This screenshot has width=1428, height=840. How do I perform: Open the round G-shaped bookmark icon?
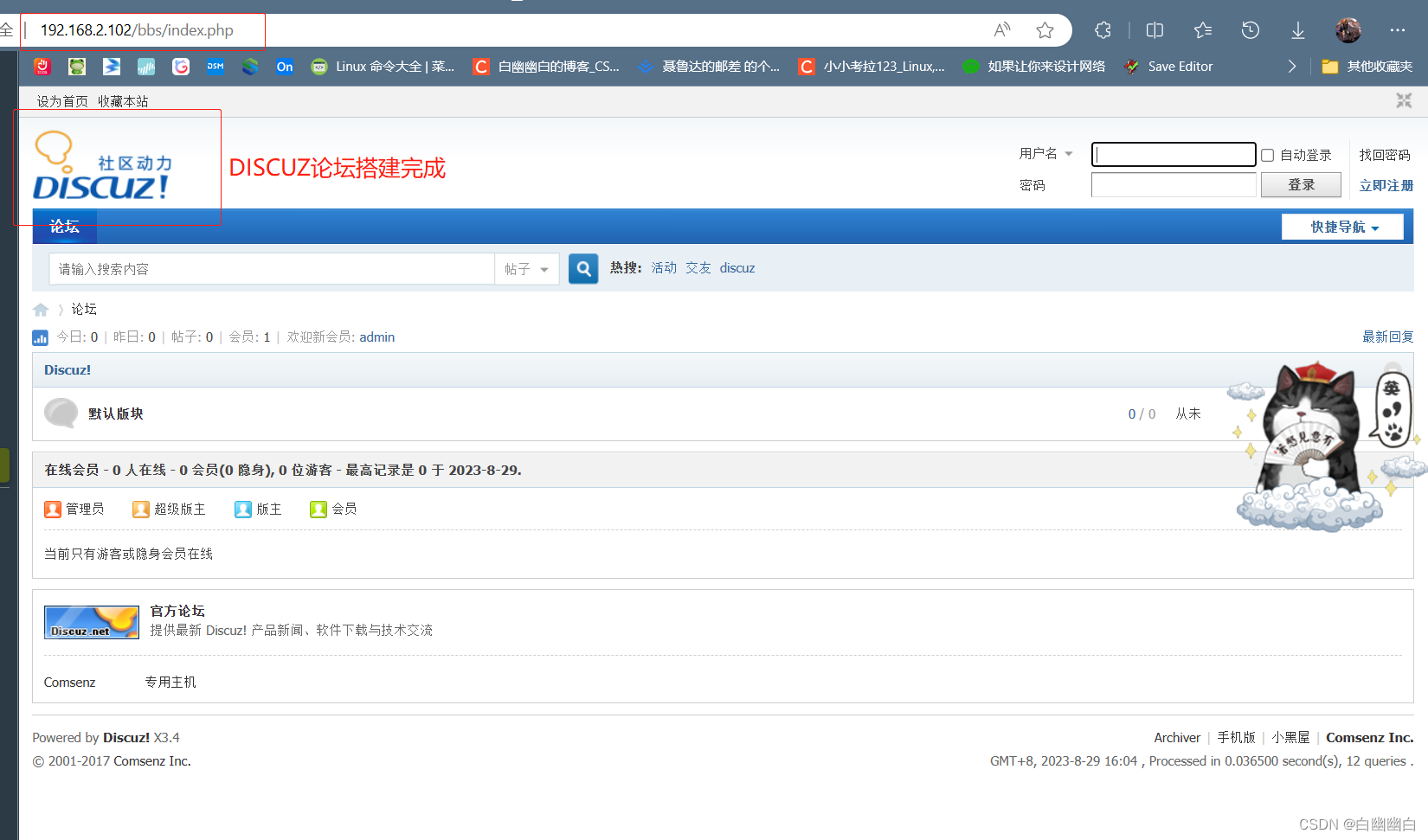[181, 67]
